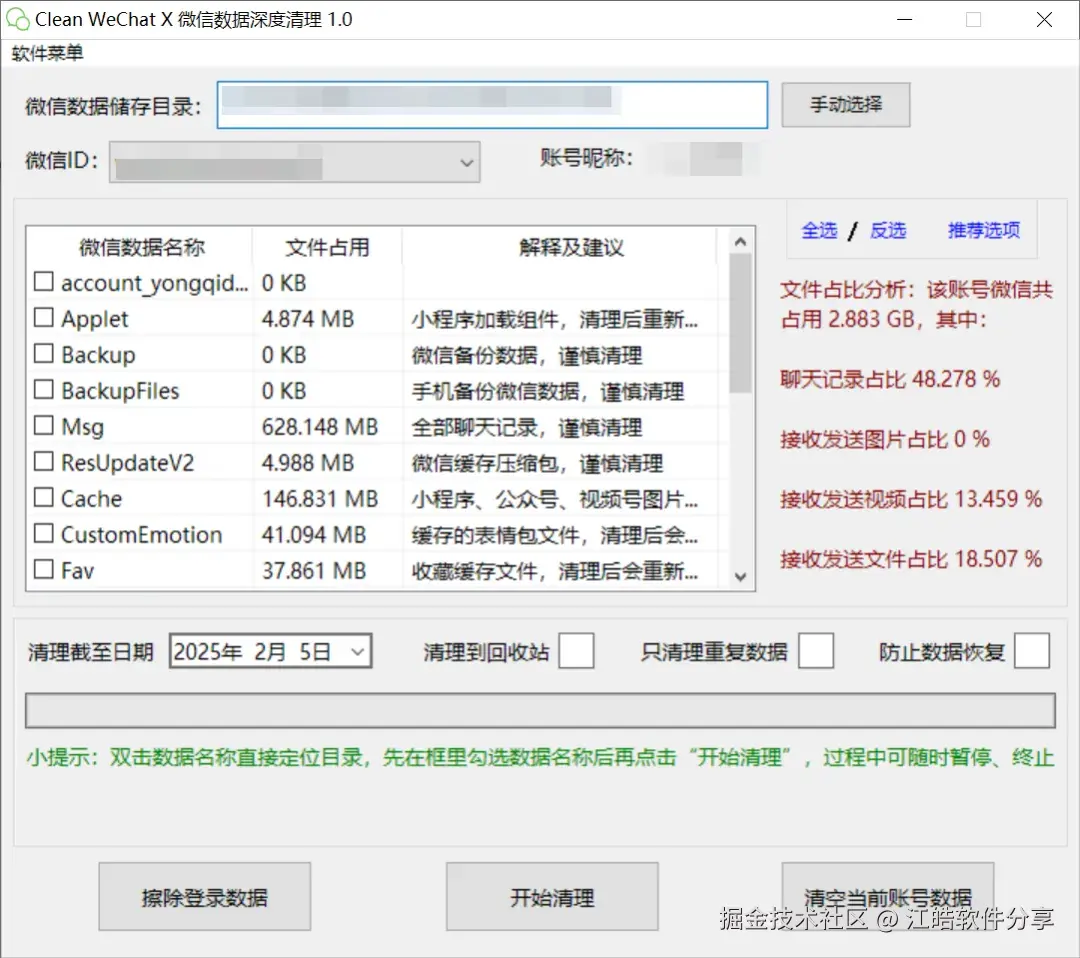Click the 全选 link
Screen dimensions: 1080x958
819,230
